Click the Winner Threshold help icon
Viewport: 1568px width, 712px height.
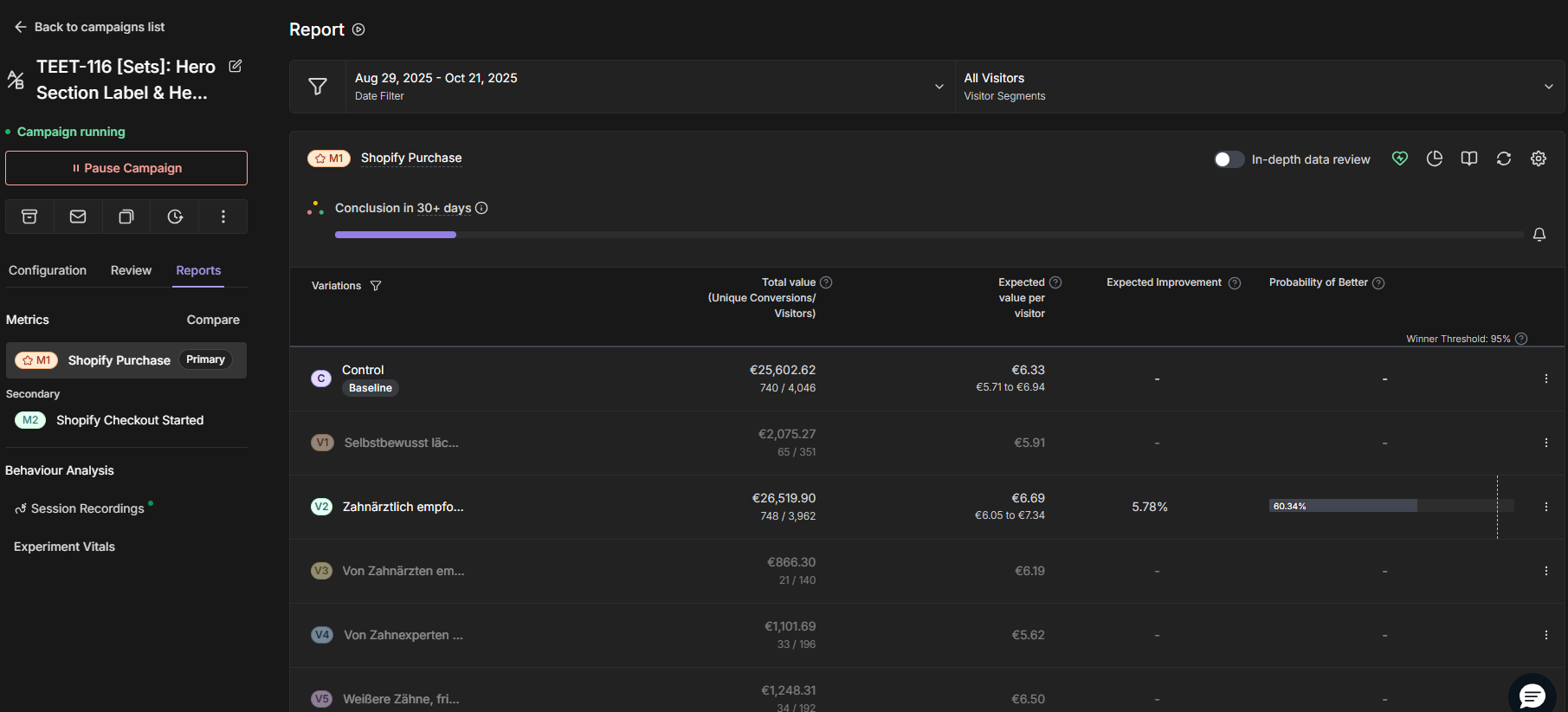point(1521,339)
